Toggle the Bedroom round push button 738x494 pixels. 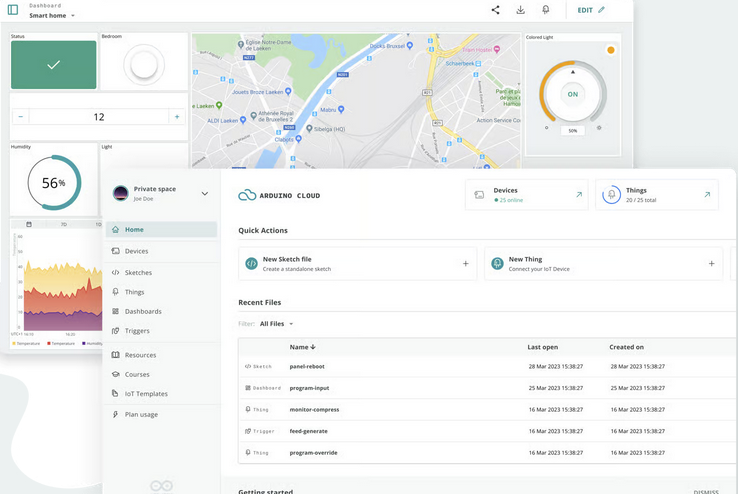[x=144, y=65]
